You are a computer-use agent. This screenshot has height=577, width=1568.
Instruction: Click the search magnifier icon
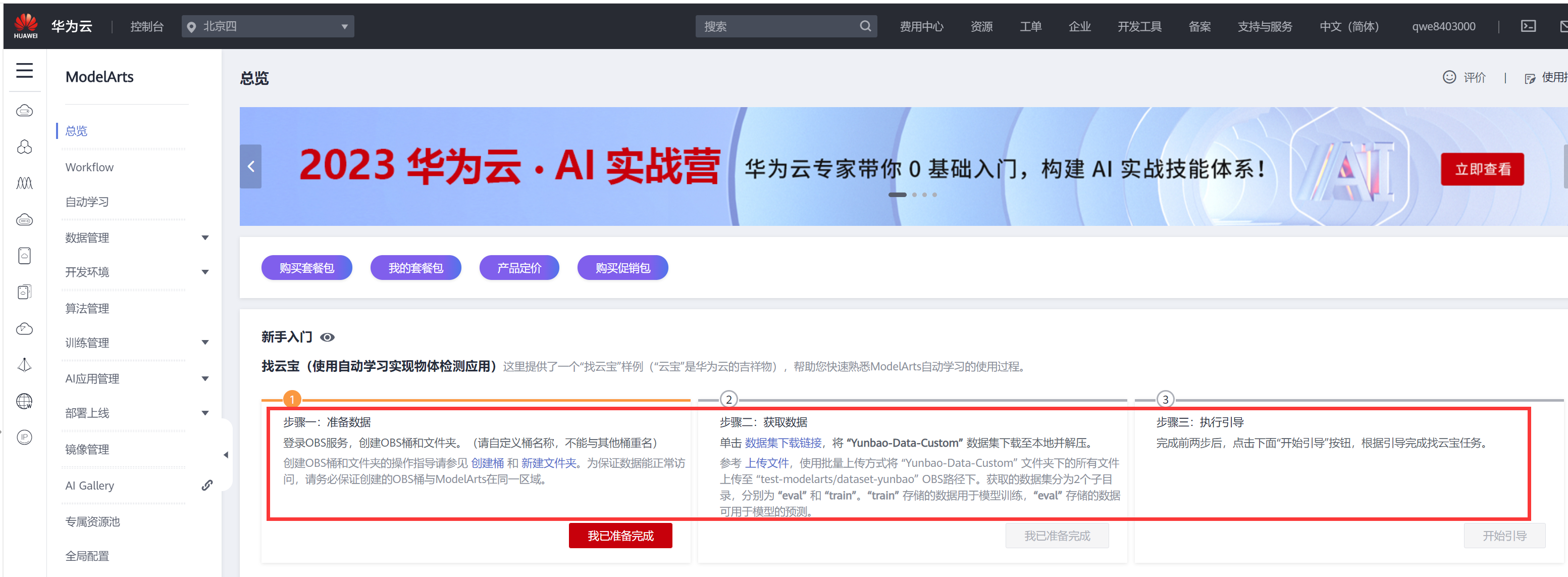coord(865,26)
